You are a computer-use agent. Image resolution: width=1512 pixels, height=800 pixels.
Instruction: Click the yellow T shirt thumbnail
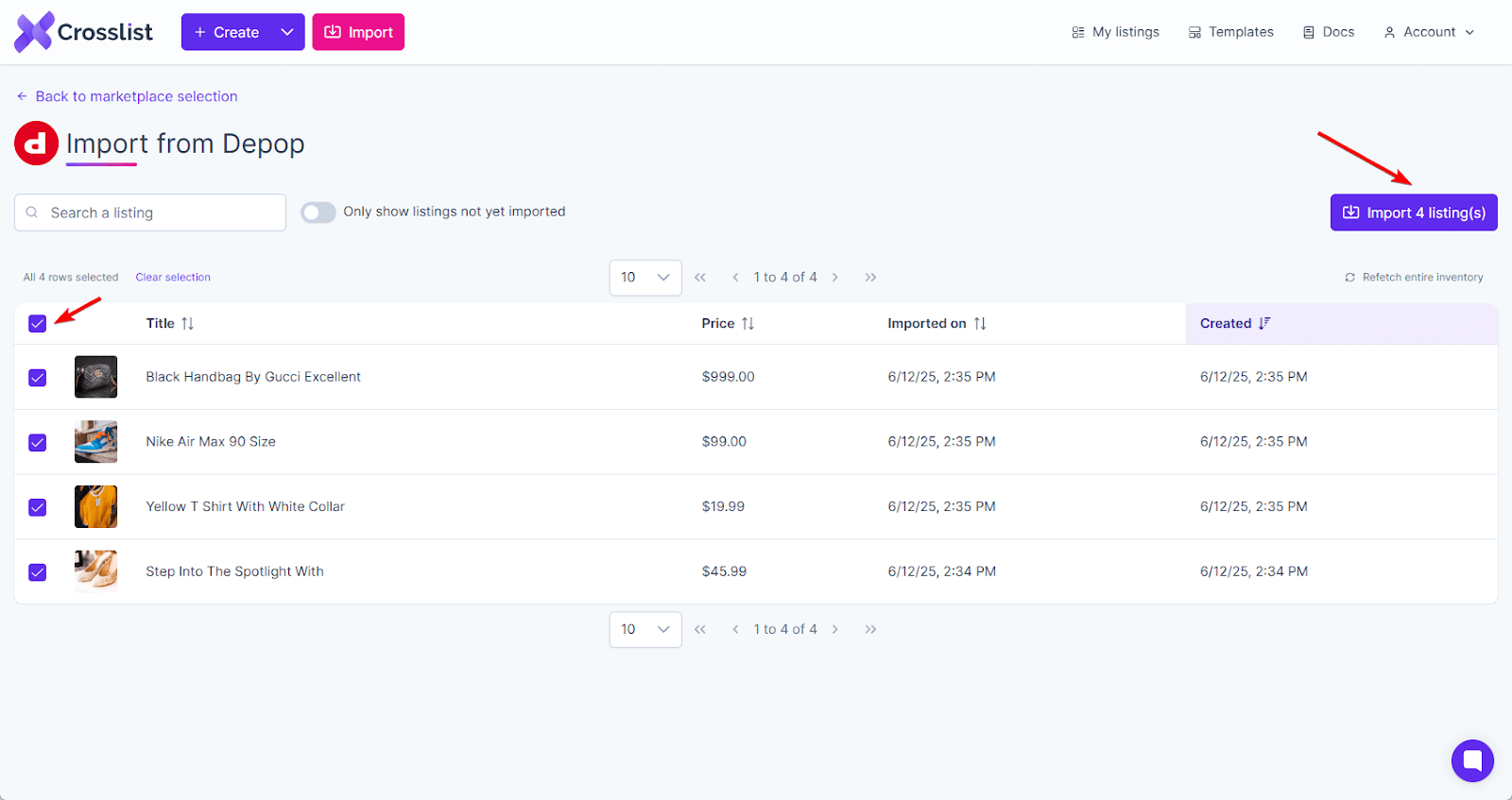click(96, 506)
